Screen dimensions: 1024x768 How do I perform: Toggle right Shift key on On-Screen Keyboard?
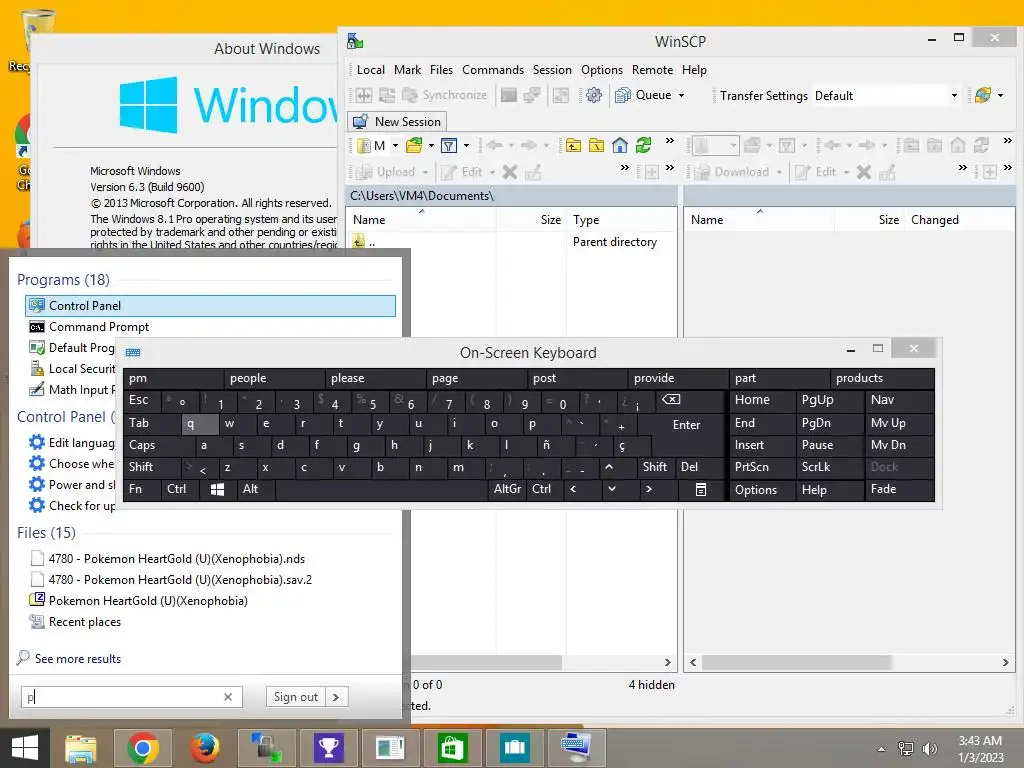click(655, 467)
